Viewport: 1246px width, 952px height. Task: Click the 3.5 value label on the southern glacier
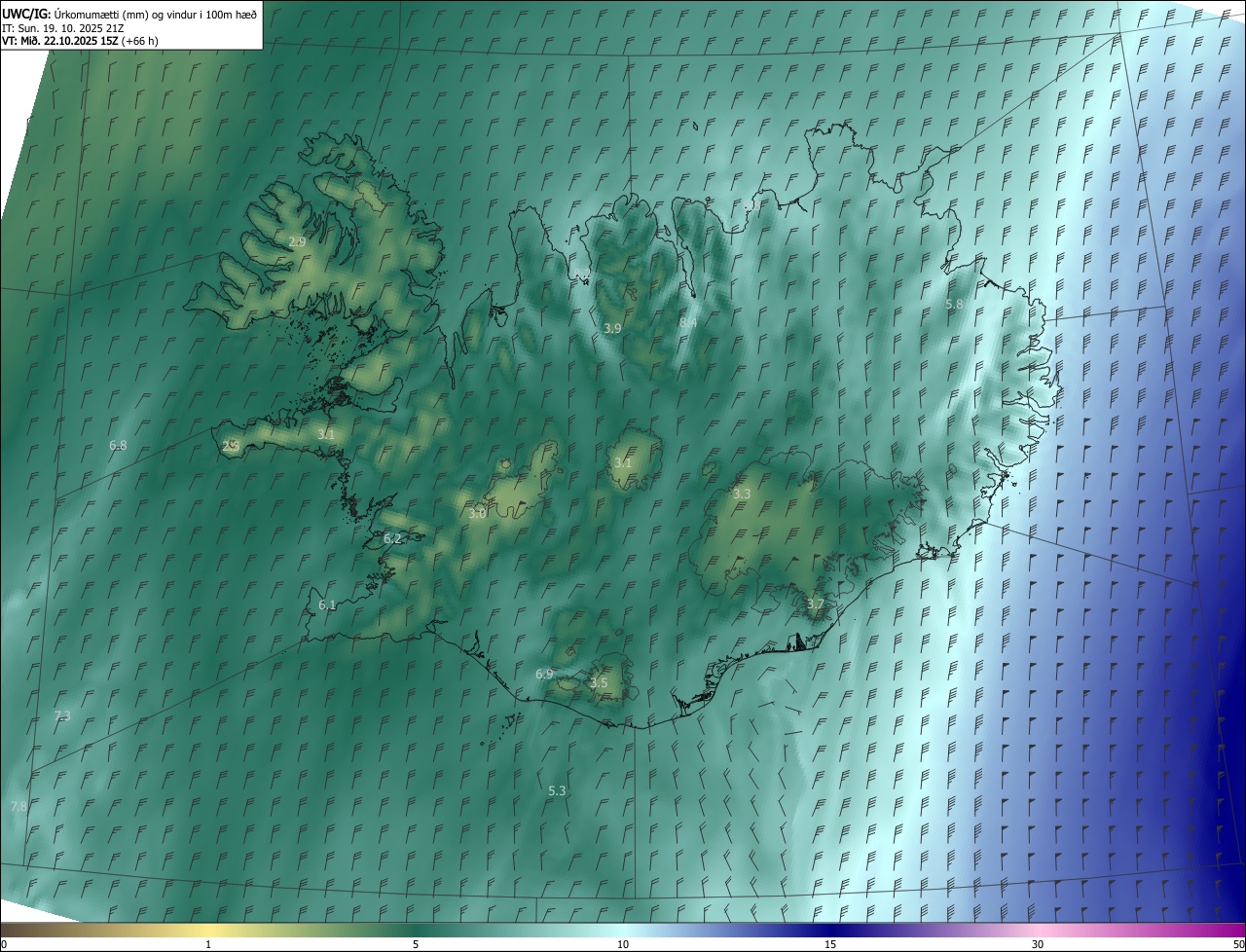[x=599, y=683]
